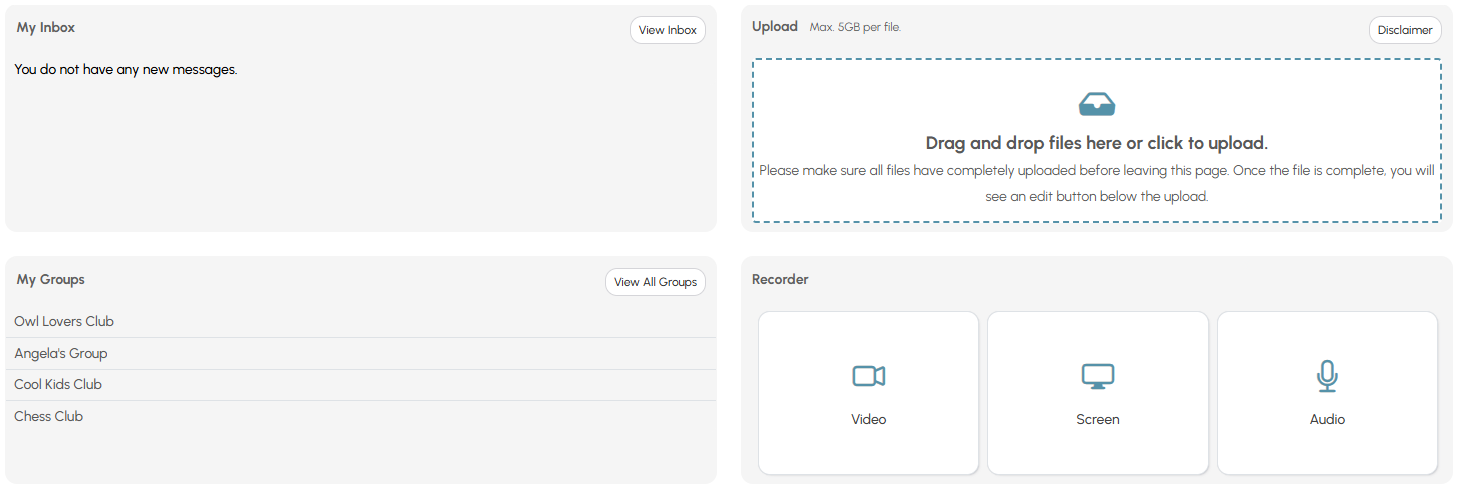This screenshot has width=1459, height=488.
Task: Open the Owl Lovers Club group
Action: tap(64, 321)
